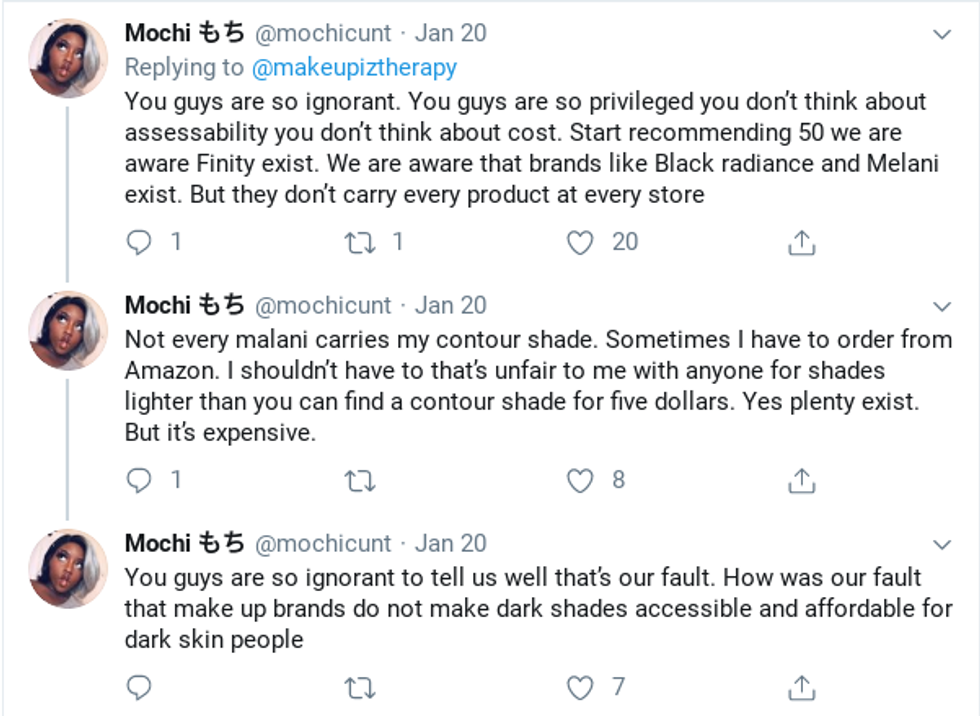Retweet the tweet about ordering from Amazon
This screenshot has width=980, height=716.
tap(359, 481)
